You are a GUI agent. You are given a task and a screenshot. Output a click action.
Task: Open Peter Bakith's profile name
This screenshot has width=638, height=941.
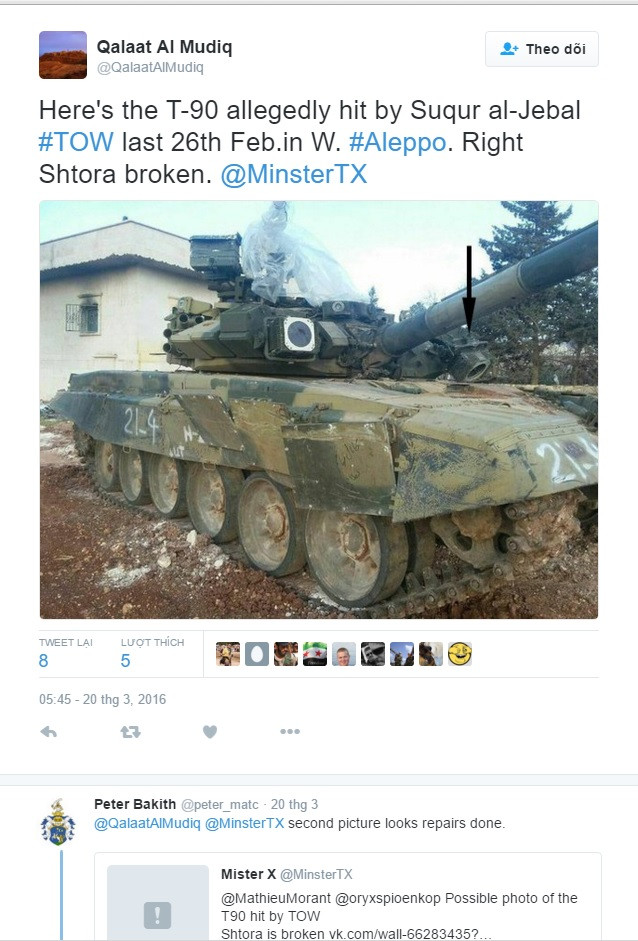pyautogui.click(x=135, y=804)
